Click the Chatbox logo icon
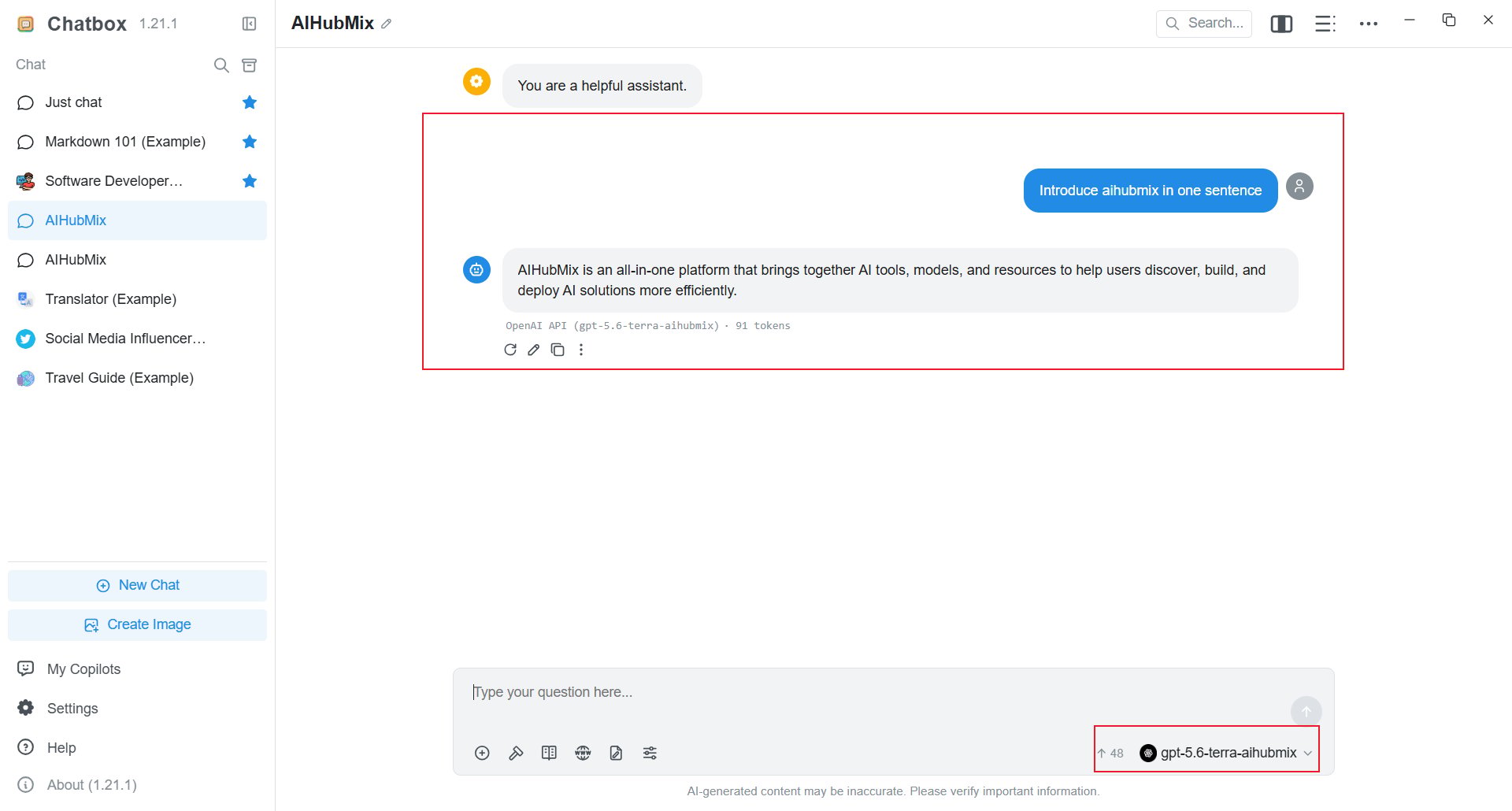Image resolution: width=1512 pixels, height=811 pixels. click(x=26, y=24)
